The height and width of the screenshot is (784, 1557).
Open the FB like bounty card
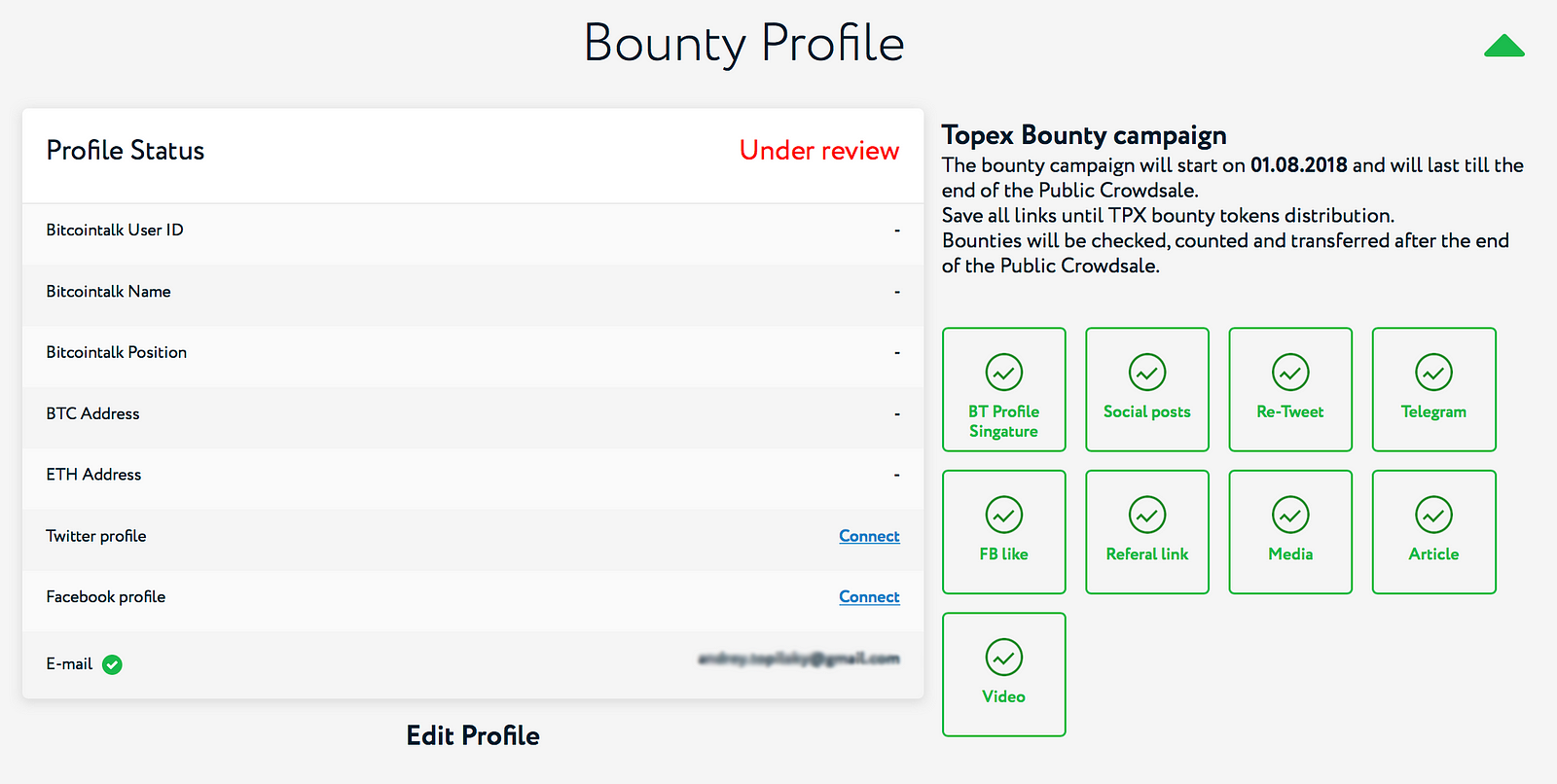pyautogui.click(x=1004, y=532)
